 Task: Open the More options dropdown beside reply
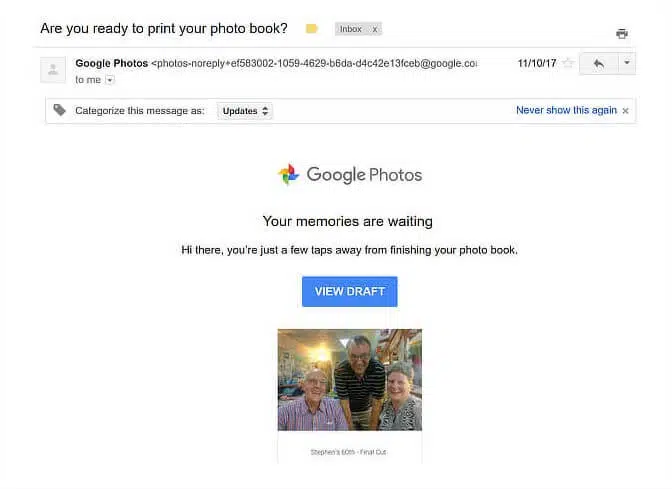[626, 63]
